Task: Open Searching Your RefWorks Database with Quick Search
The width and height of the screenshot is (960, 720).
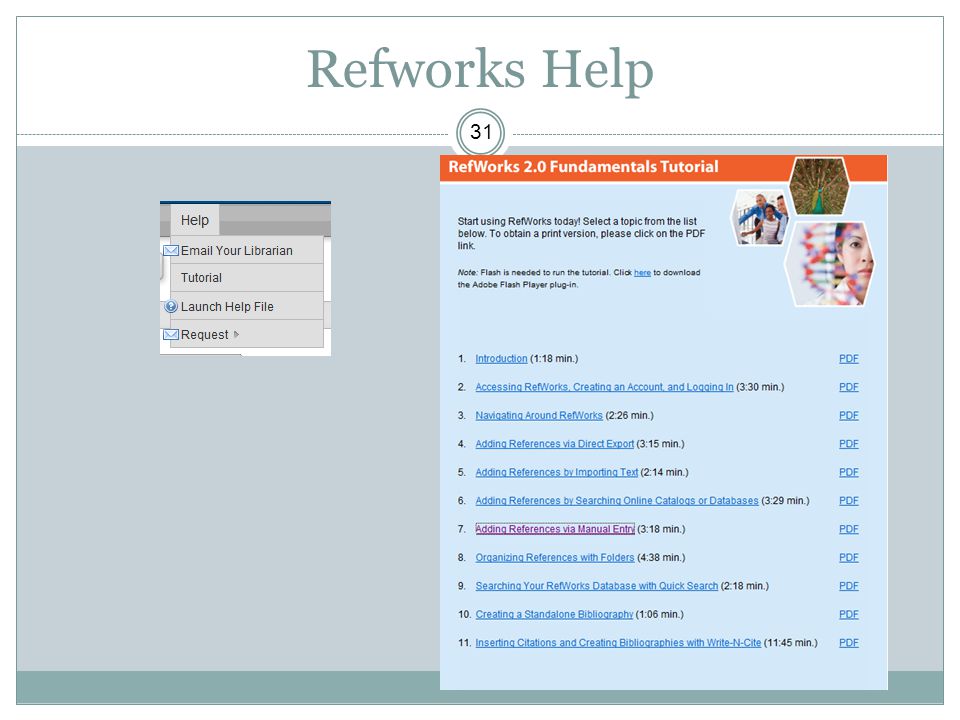Action: tap(597, 586)
